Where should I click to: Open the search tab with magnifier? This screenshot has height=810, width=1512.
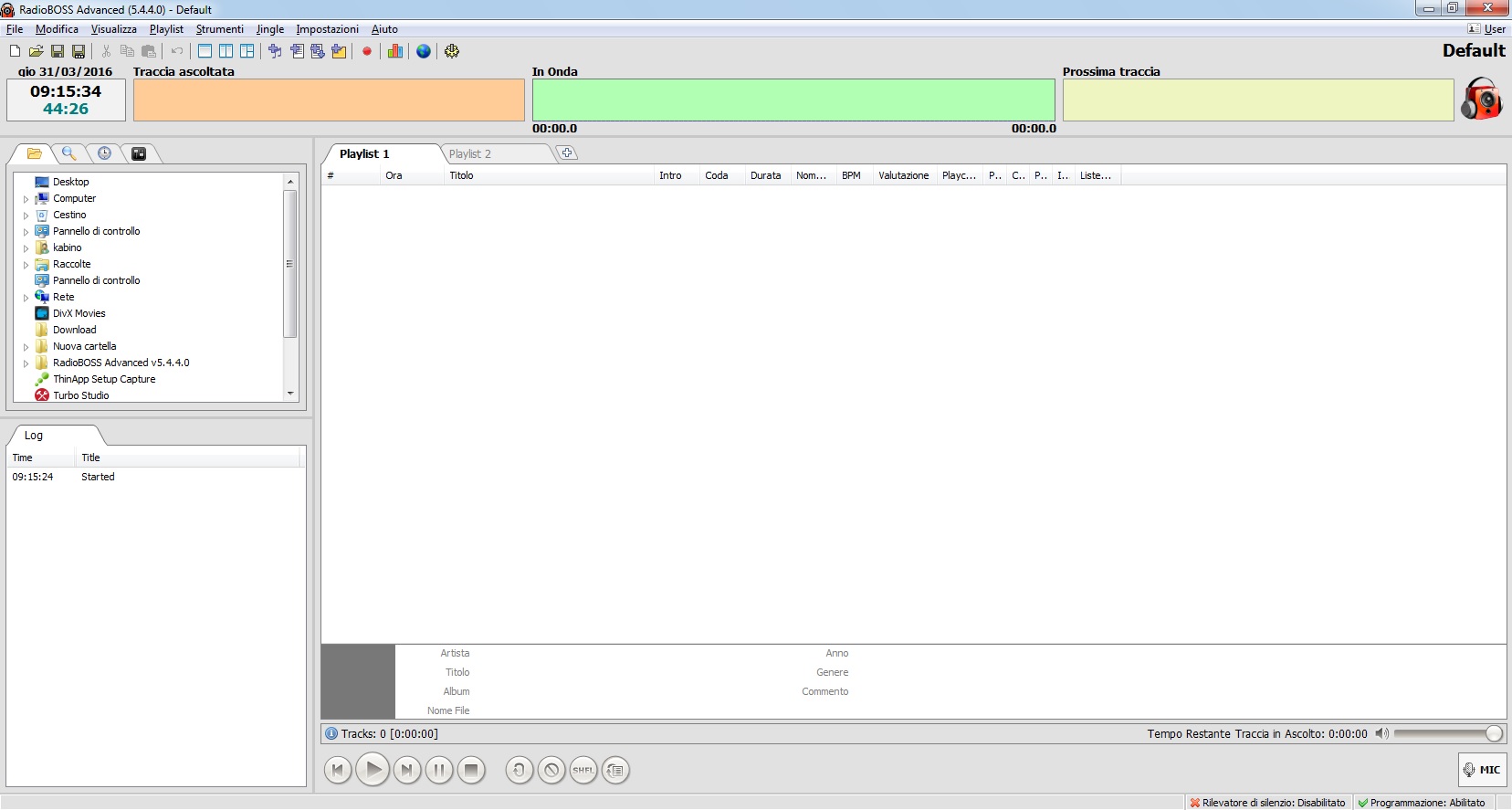[69, 153]
